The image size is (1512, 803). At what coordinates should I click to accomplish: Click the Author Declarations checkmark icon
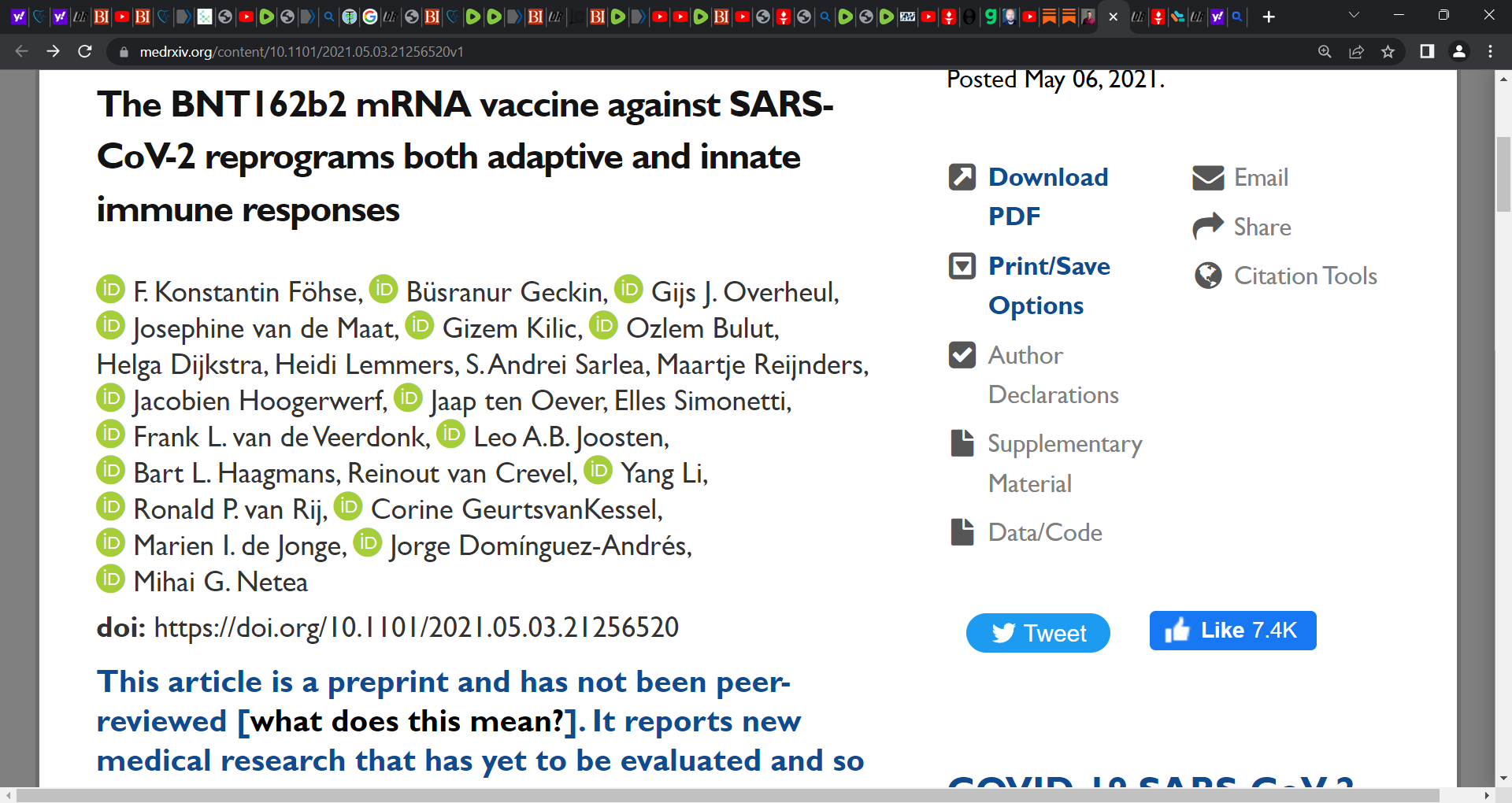coord(962,355)
